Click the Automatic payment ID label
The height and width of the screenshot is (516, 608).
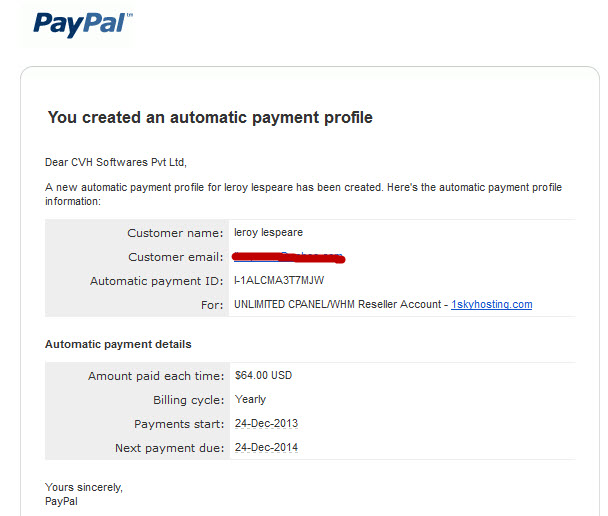(157, 281)
